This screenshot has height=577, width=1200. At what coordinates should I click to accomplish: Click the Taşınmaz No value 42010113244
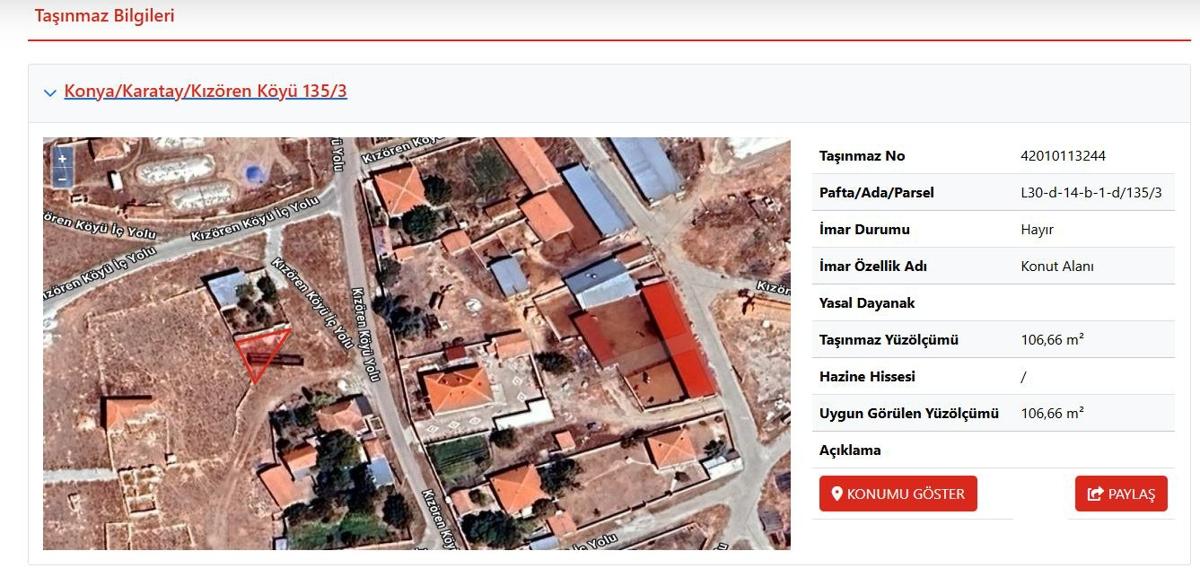pos(1063,156)
